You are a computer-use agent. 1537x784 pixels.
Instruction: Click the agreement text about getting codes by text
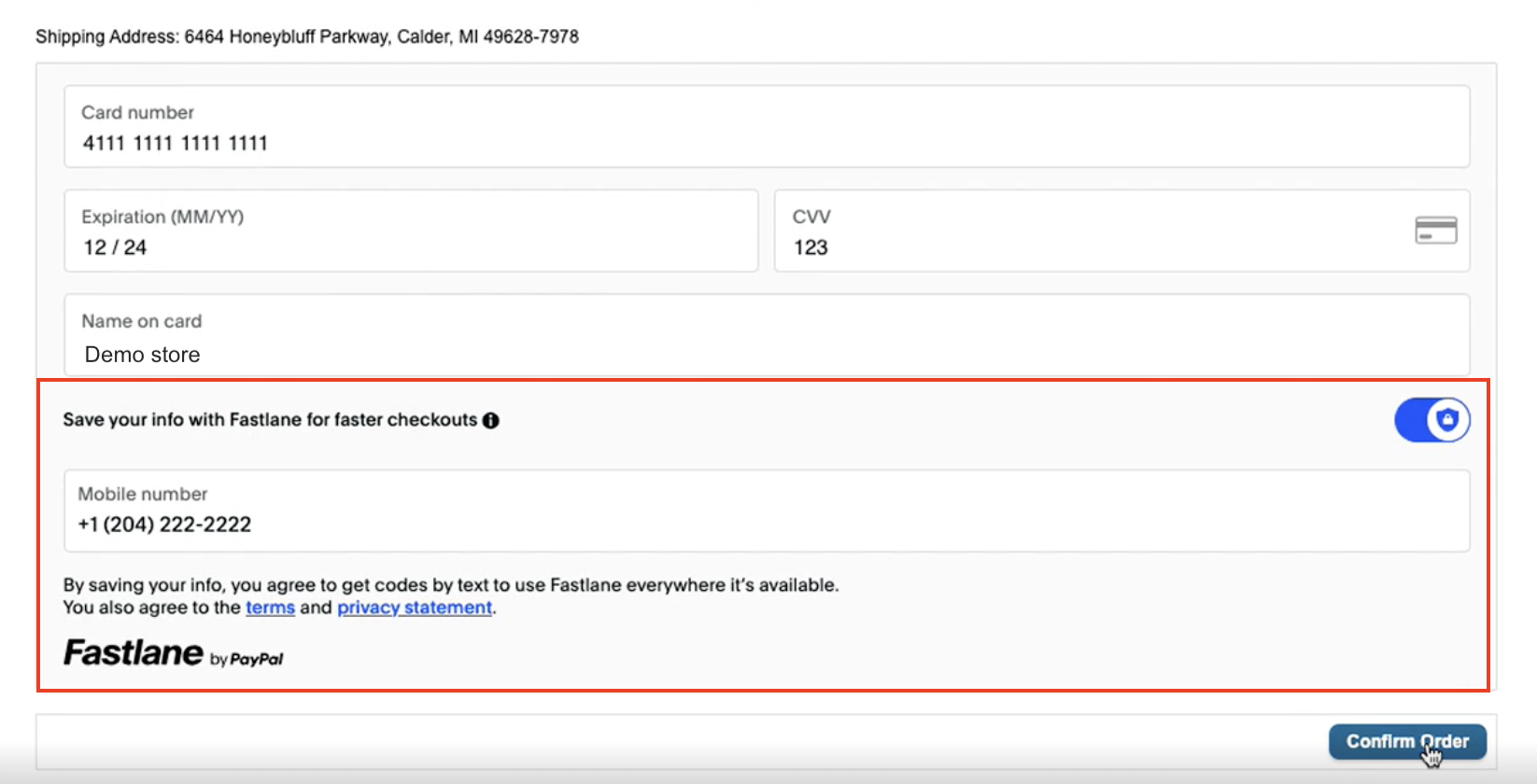point(450,585)
